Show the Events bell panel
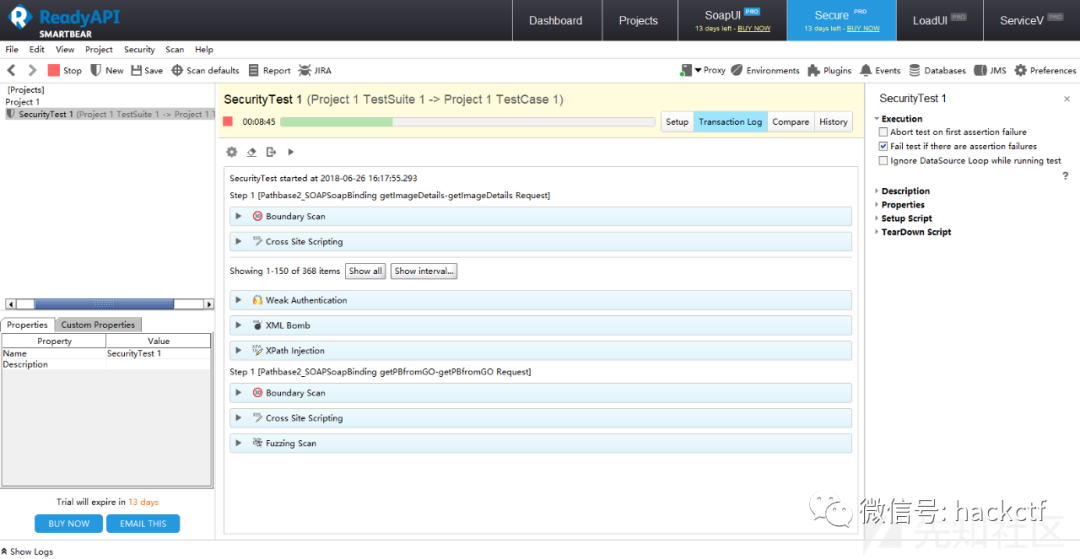This screenshot has height=559, width=1080. (880, 70)
